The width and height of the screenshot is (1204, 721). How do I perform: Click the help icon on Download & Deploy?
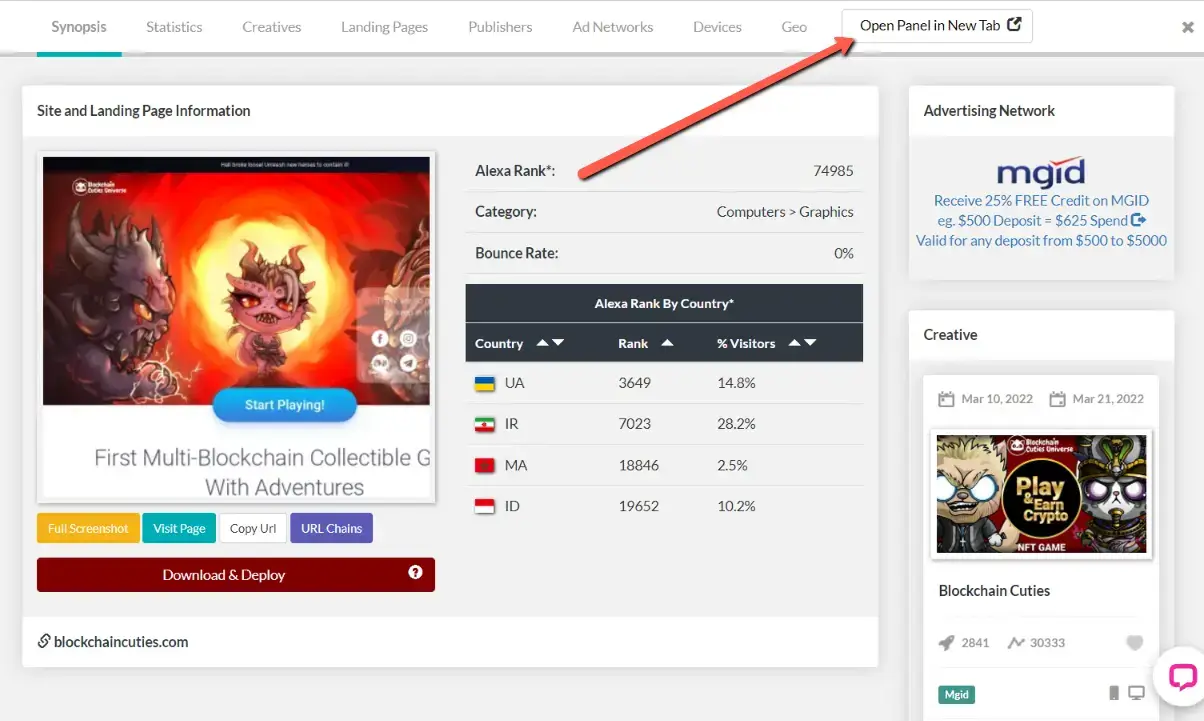[415, 573]
